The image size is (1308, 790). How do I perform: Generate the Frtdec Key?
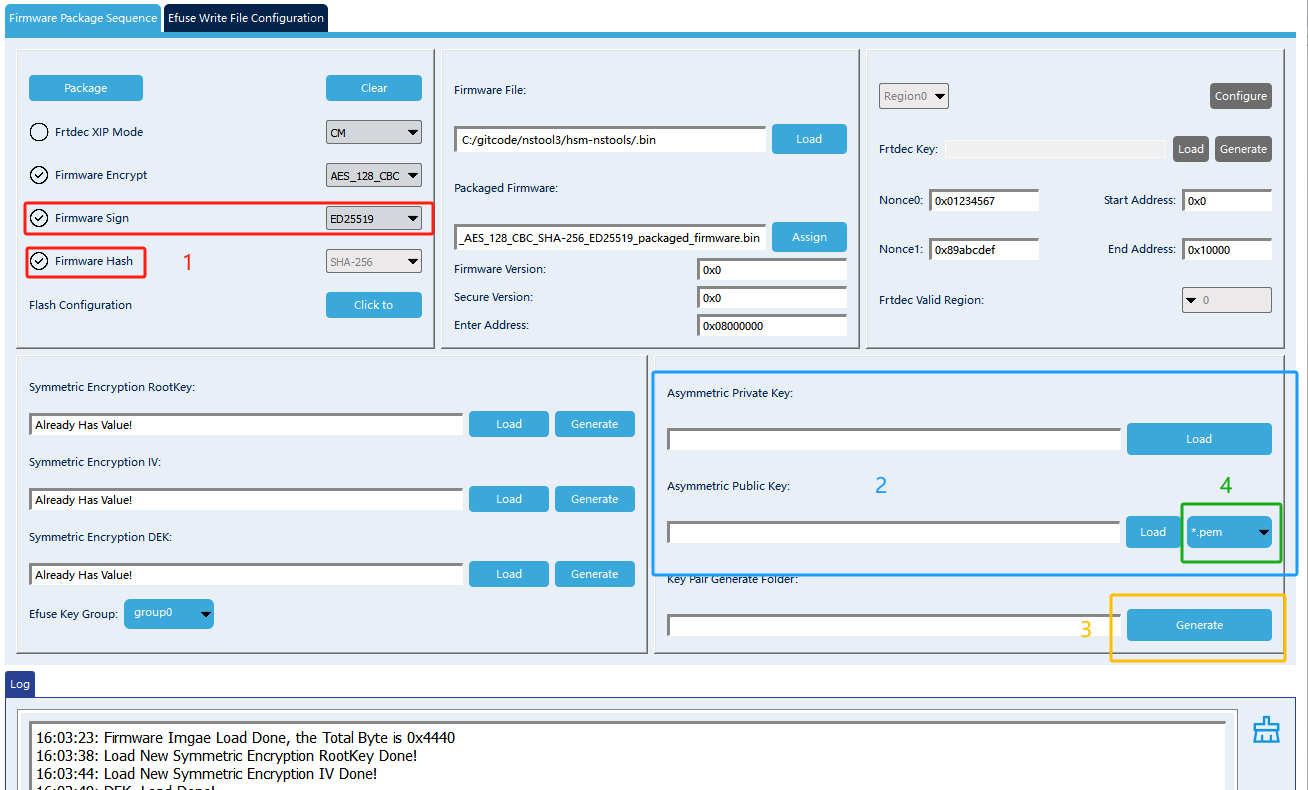tap(1244, 149)
